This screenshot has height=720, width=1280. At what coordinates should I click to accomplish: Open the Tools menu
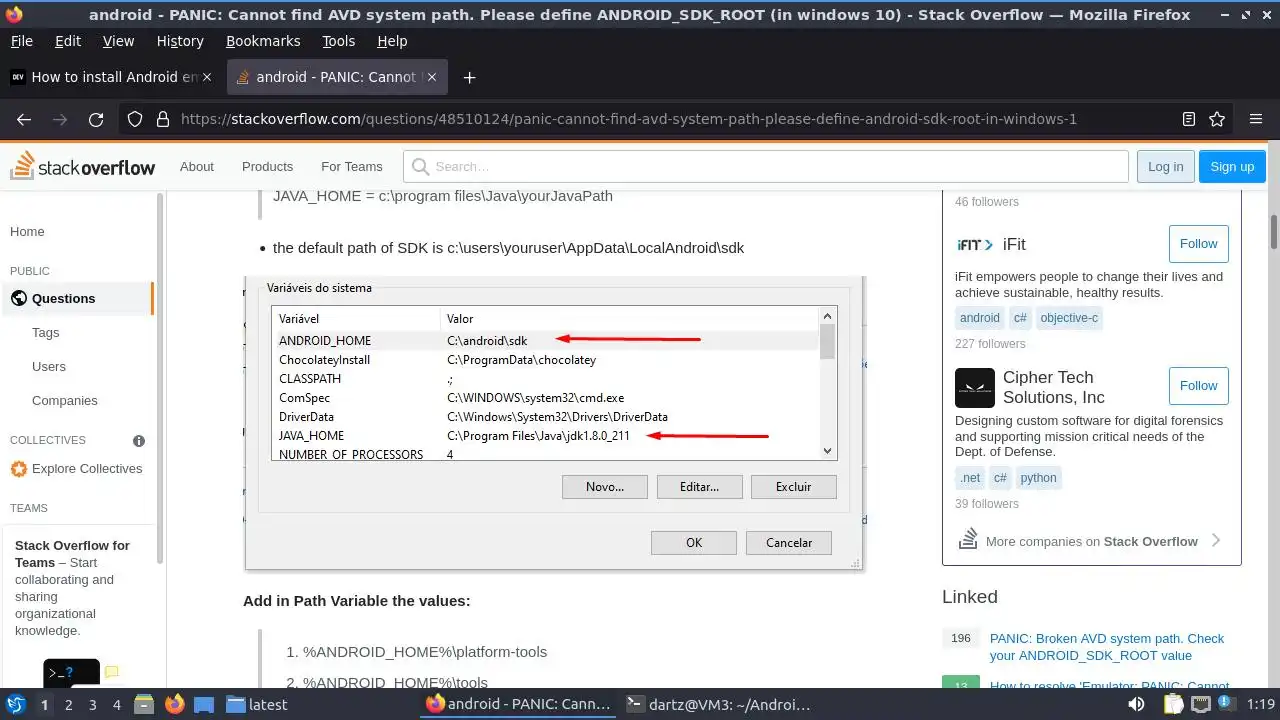[x=339, y=41]
